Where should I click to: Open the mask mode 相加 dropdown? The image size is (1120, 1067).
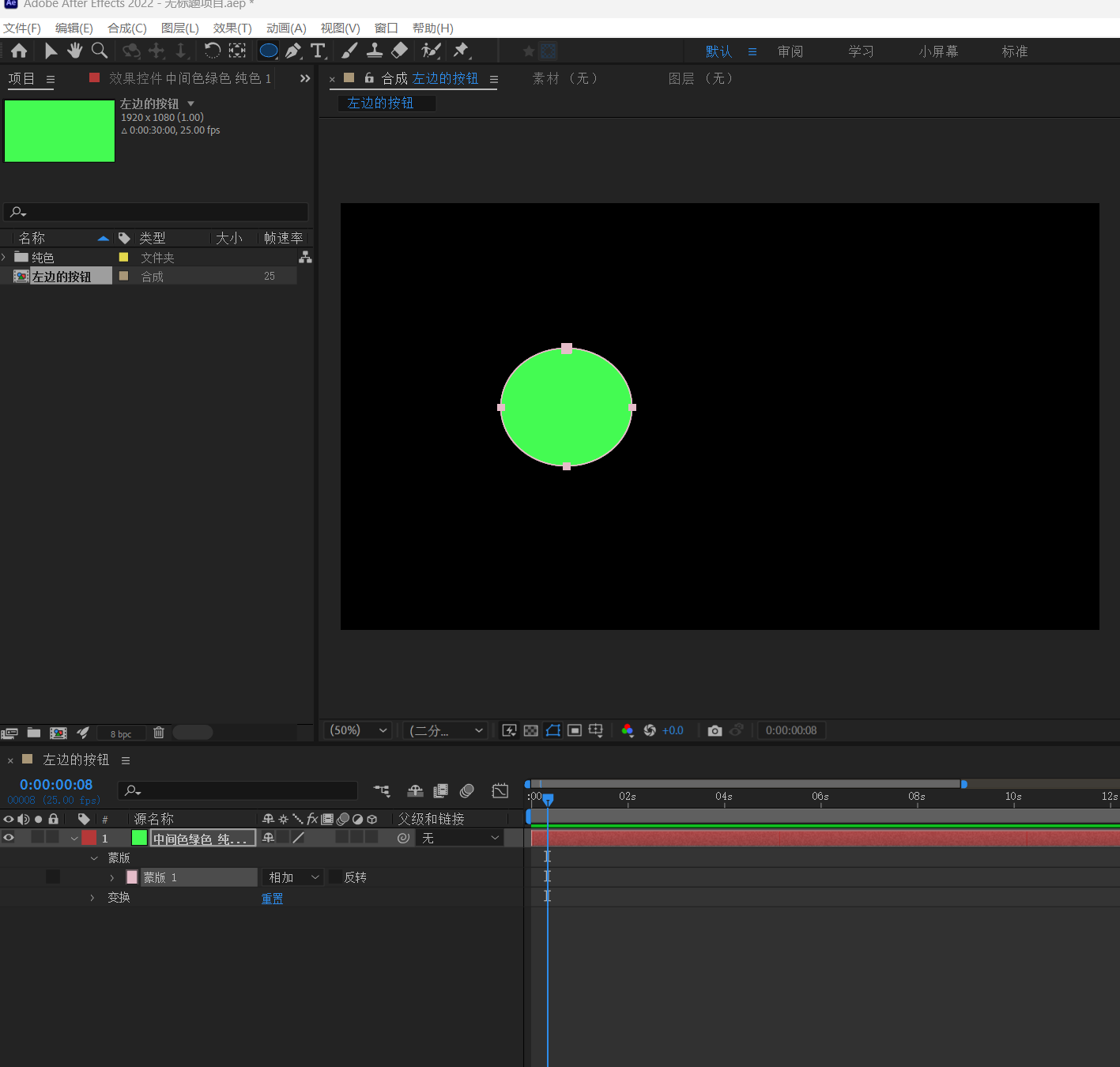pyautogui.click(x=292, y=877)
